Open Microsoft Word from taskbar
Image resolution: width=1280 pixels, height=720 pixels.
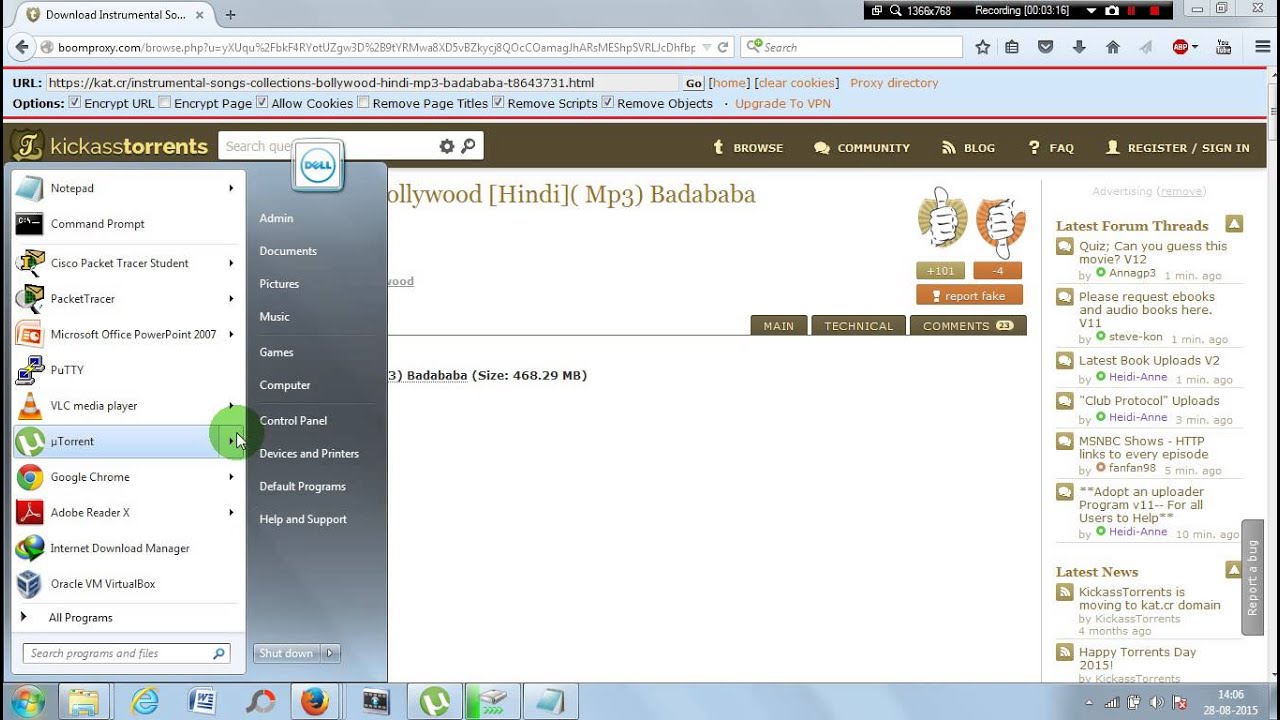click(x=203, y=701)
